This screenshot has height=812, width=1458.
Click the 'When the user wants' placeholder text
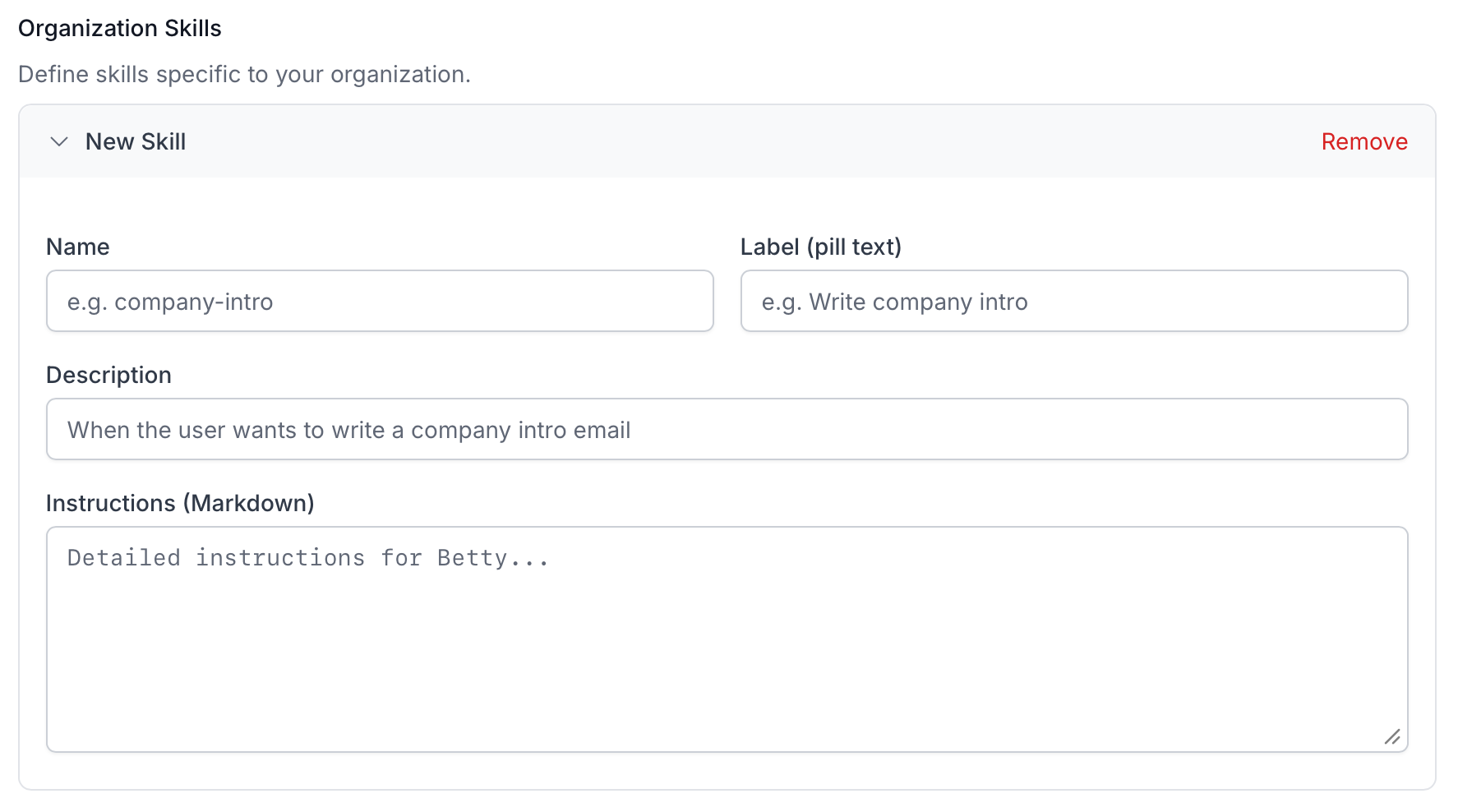point(348,430)
